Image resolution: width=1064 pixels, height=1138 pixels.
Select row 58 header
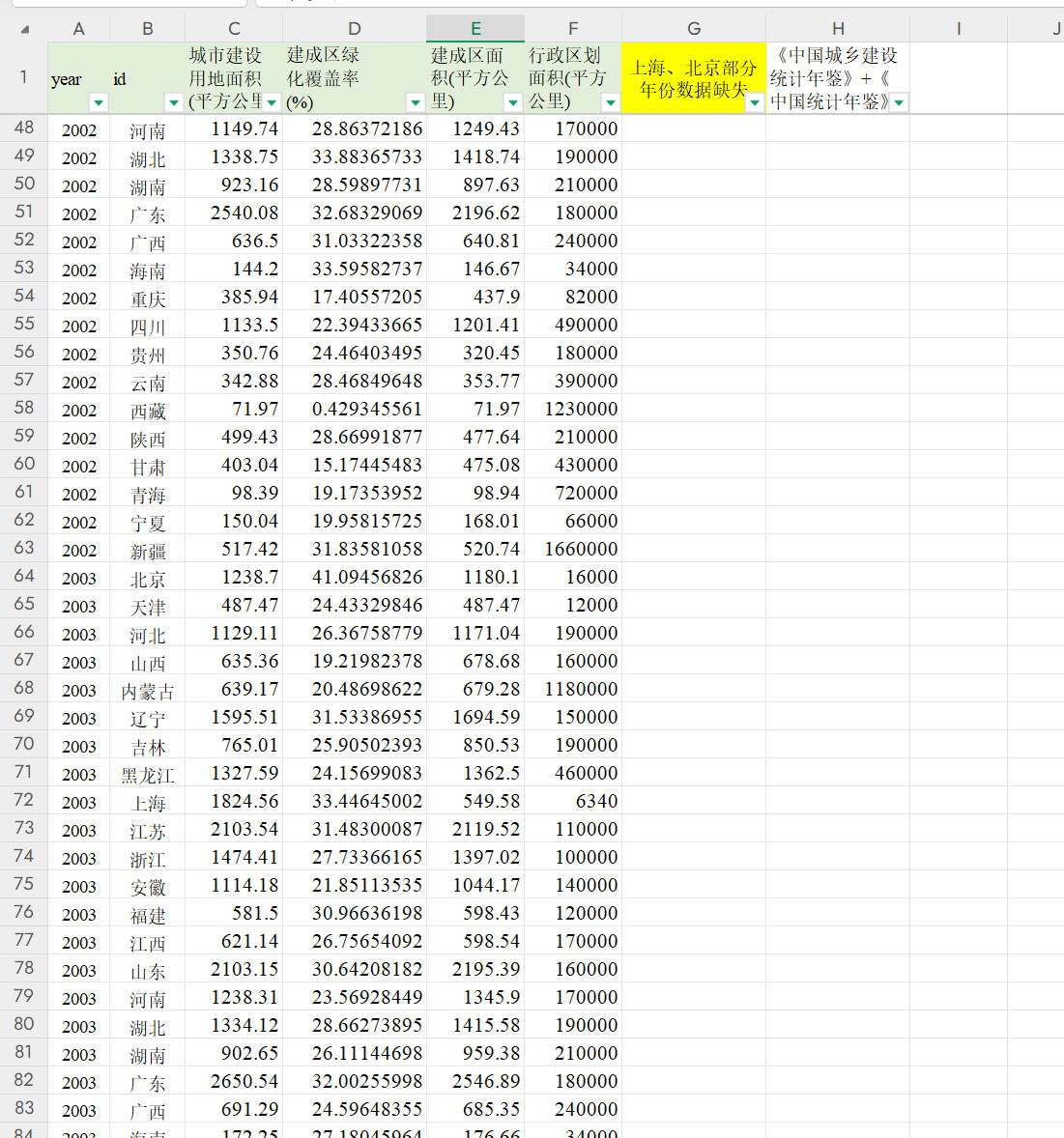(24, 408)
